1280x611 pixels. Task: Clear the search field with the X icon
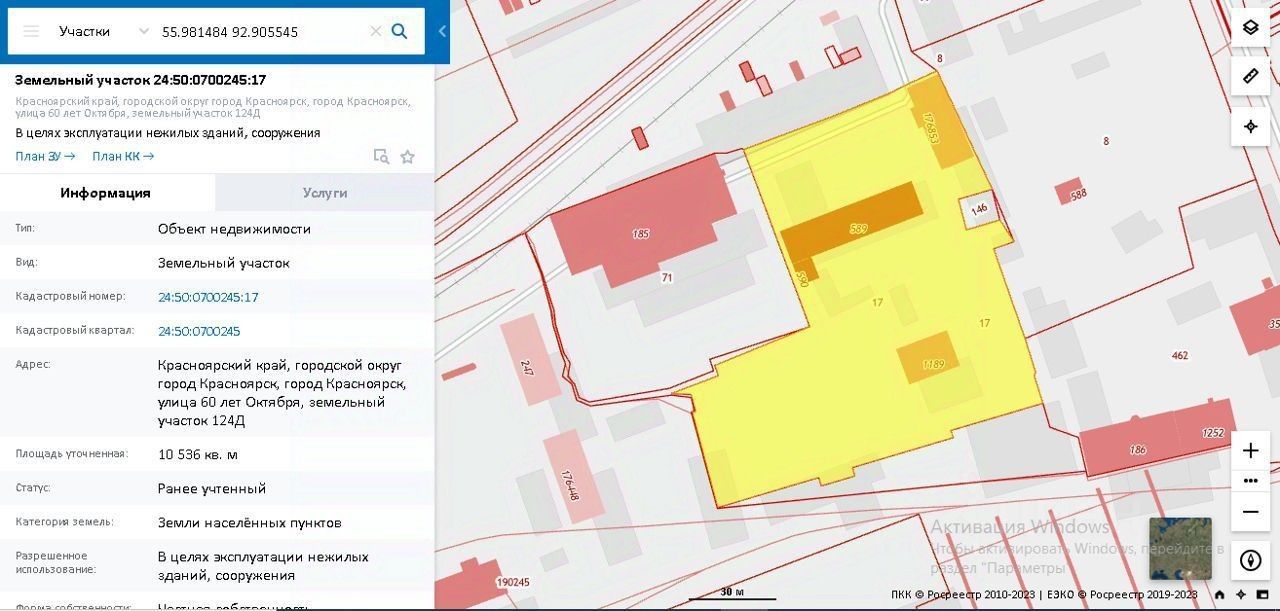pos(376,31)
